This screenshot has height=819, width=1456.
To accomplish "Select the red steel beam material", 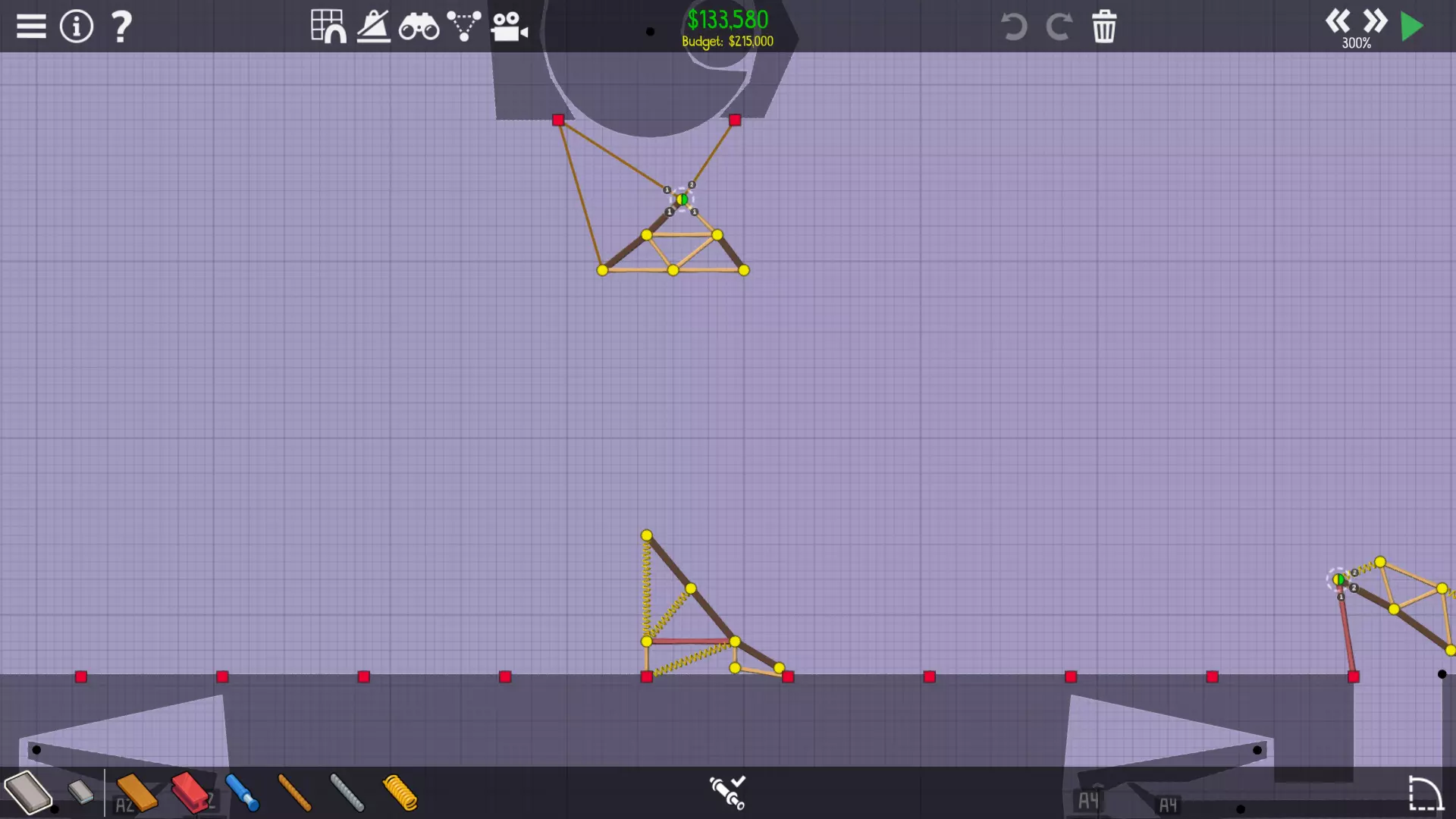I will [x=190, y=792].
